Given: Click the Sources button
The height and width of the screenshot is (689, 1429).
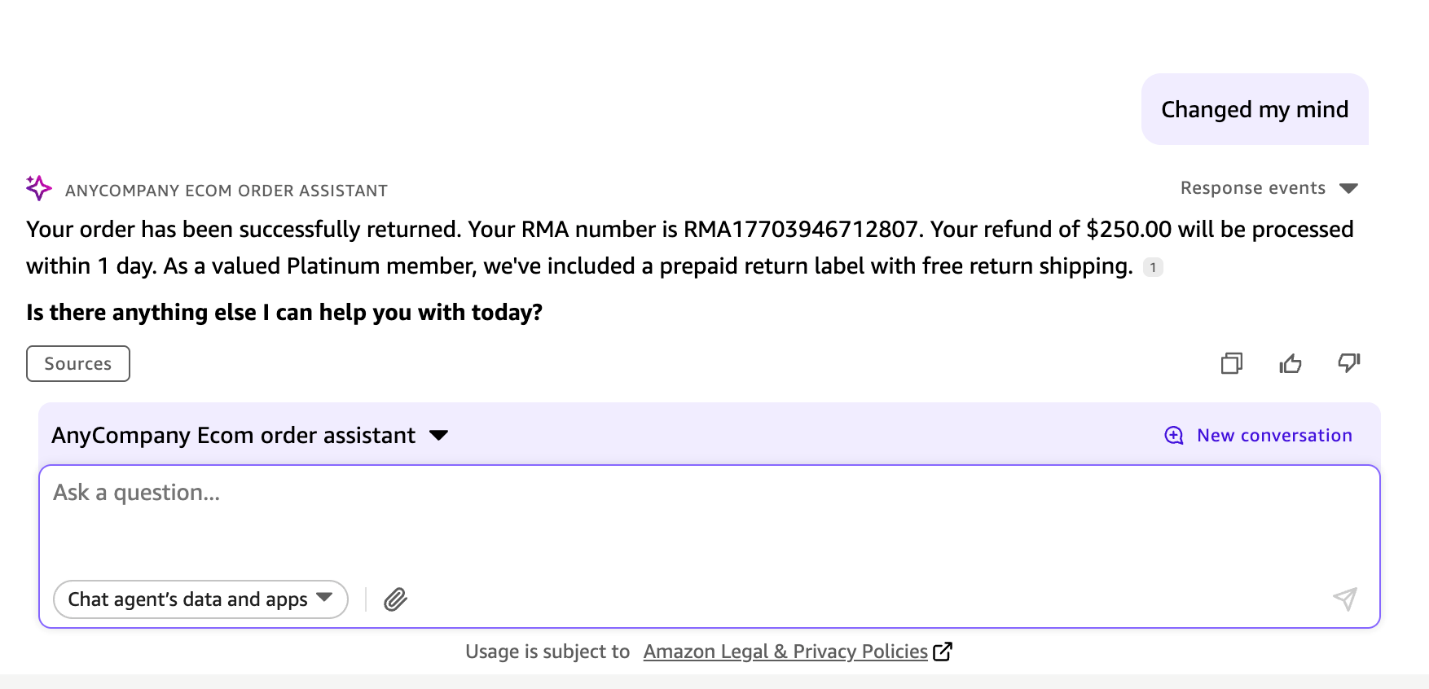Looking at the screenshot, I should coord(78,364).
